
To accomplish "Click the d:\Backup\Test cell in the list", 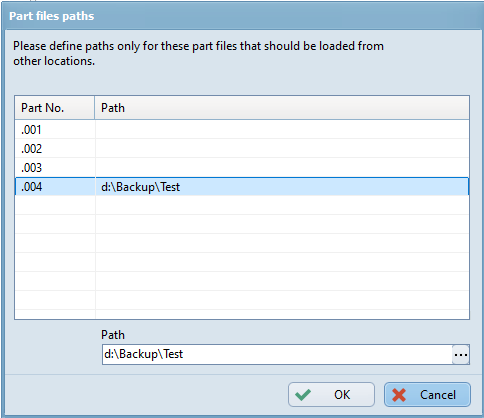I will [x=140, y=187].
